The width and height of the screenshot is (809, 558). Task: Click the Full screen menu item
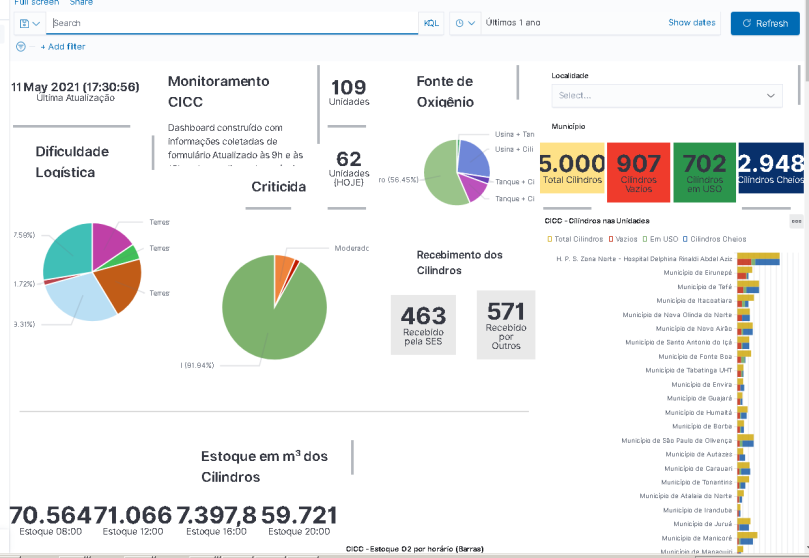(x=37, y=2)
